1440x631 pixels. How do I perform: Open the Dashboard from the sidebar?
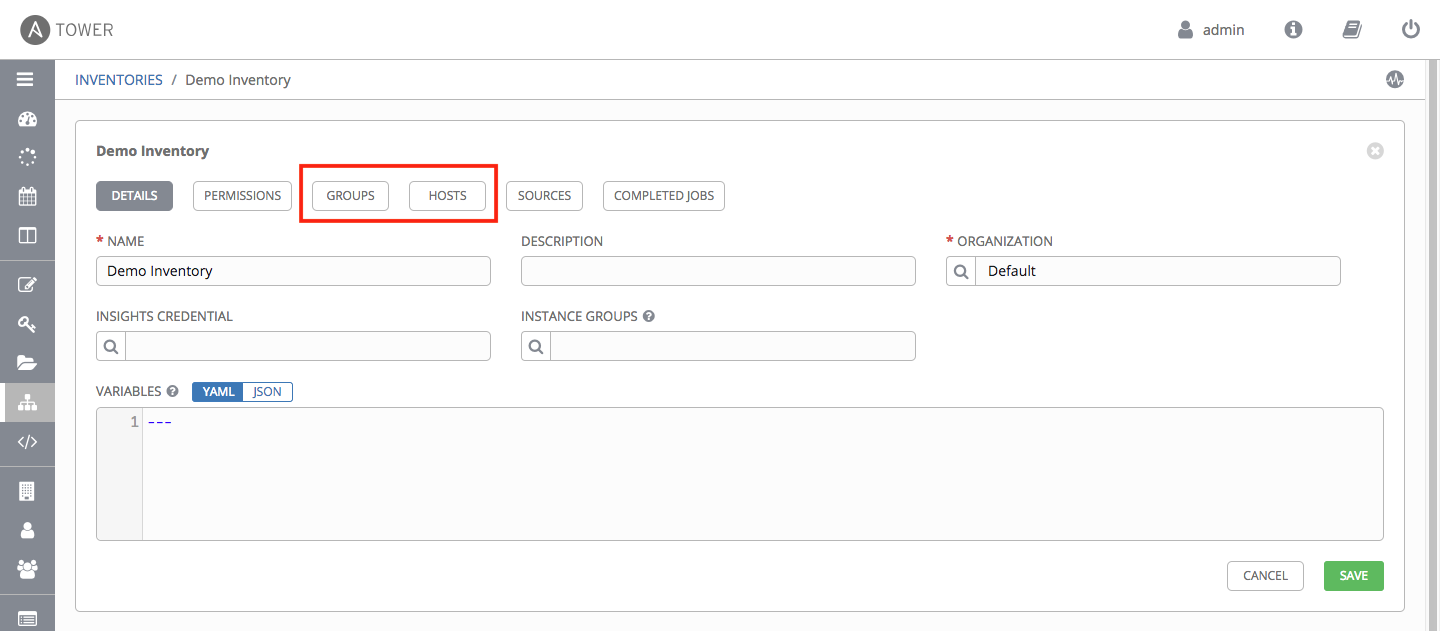point(27,120)
